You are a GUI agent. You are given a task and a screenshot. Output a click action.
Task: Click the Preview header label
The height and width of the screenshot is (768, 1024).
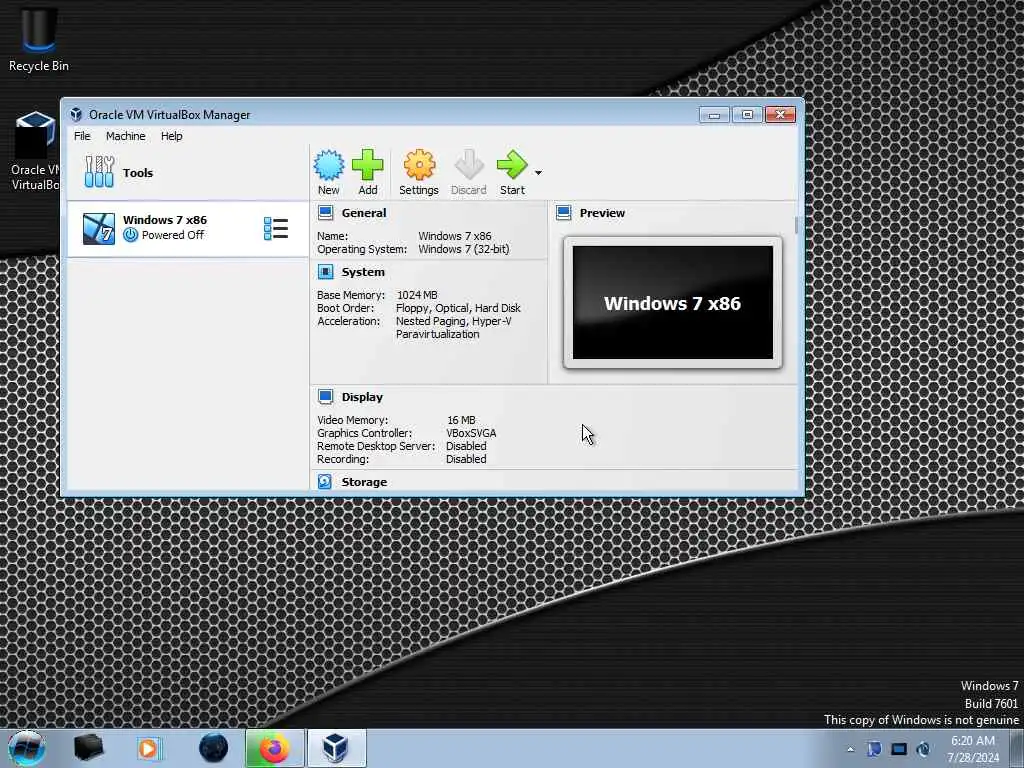coord(602,213)
